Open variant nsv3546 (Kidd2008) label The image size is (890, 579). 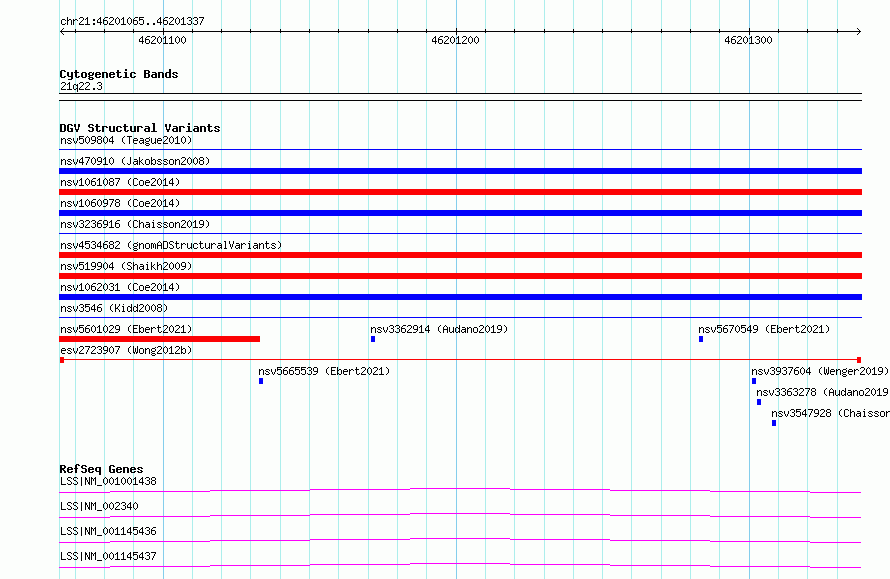point(114,308)
